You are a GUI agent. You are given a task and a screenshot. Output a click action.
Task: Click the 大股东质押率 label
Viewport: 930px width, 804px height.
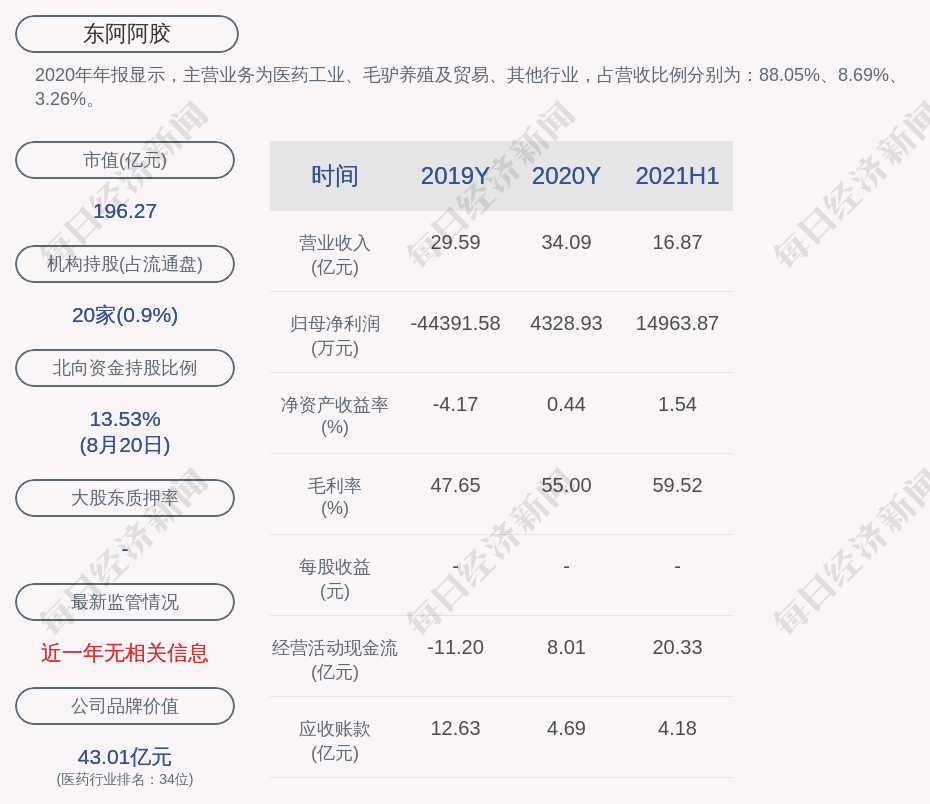125,498
